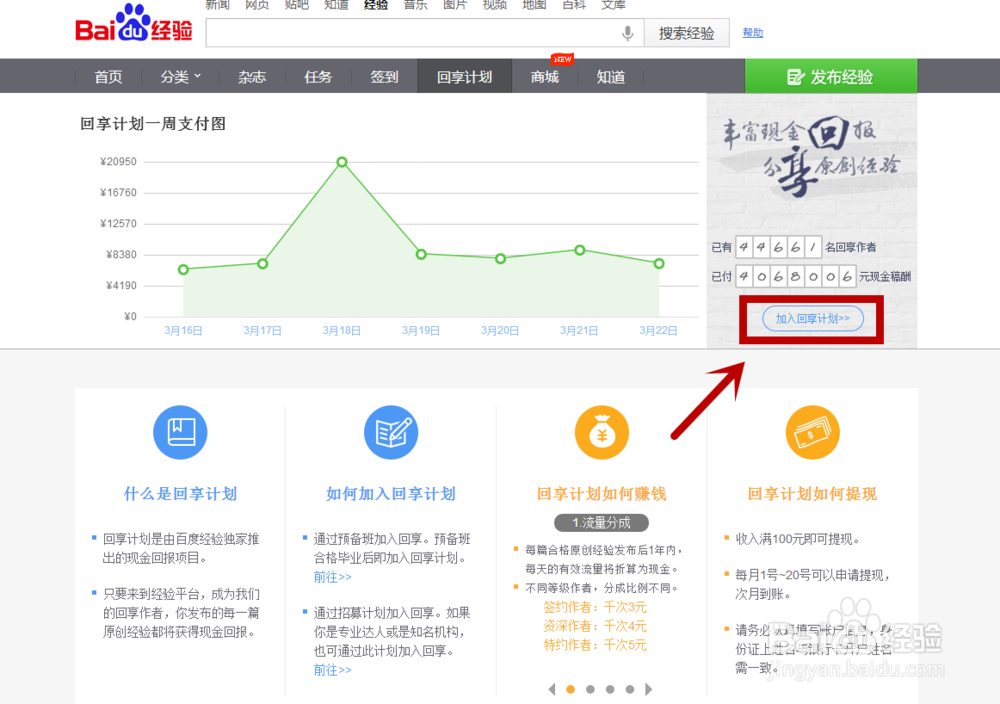Click the wallet icon above 回享计划如何提现
Image resolution: width=1000 pixels, height=704 pixels.
pyautogui.click(x=812, y=432)
